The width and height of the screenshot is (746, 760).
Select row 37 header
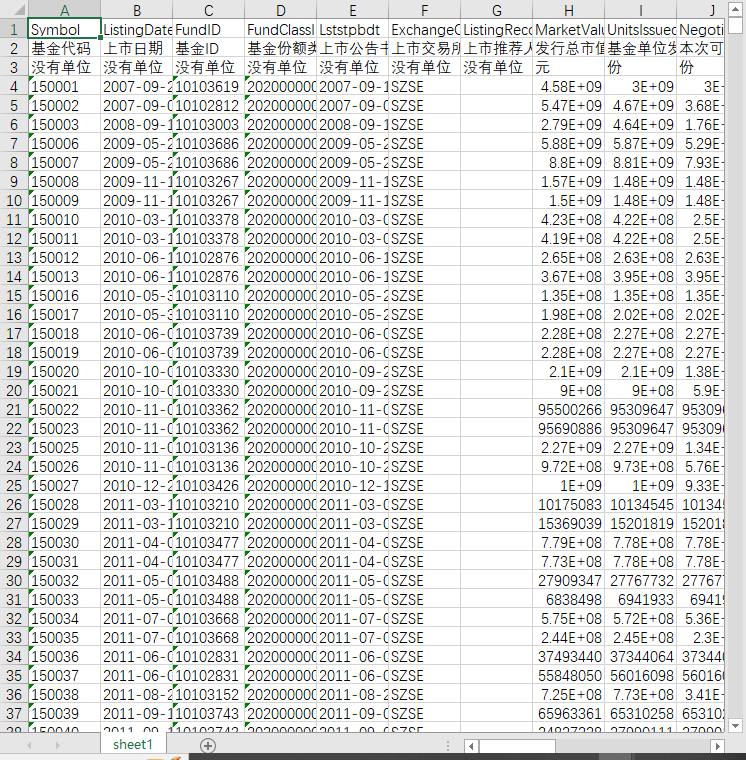(x=14, y=713)
